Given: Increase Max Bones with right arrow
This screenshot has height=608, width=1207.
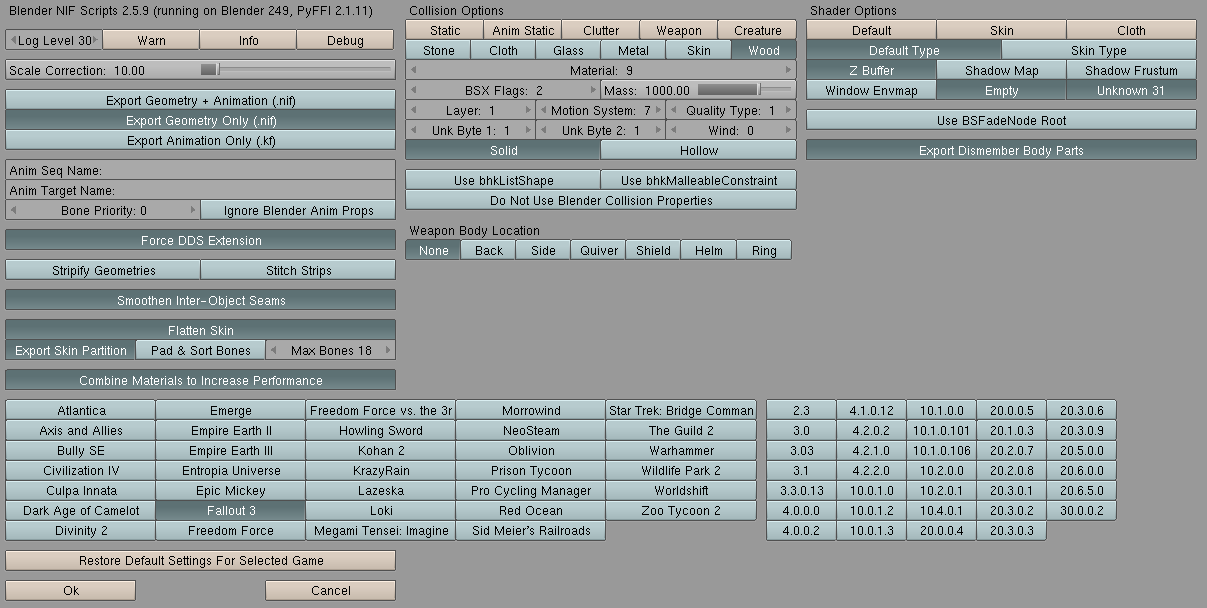Looking at the screenshot, I should pos(389,350).
